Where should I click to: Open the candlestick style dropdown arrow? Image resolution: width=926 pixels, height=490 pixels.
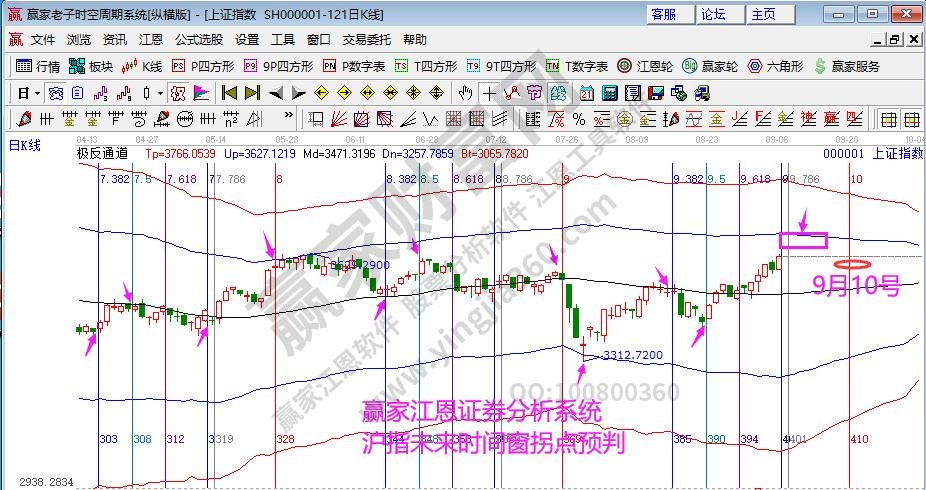(160, 93)
